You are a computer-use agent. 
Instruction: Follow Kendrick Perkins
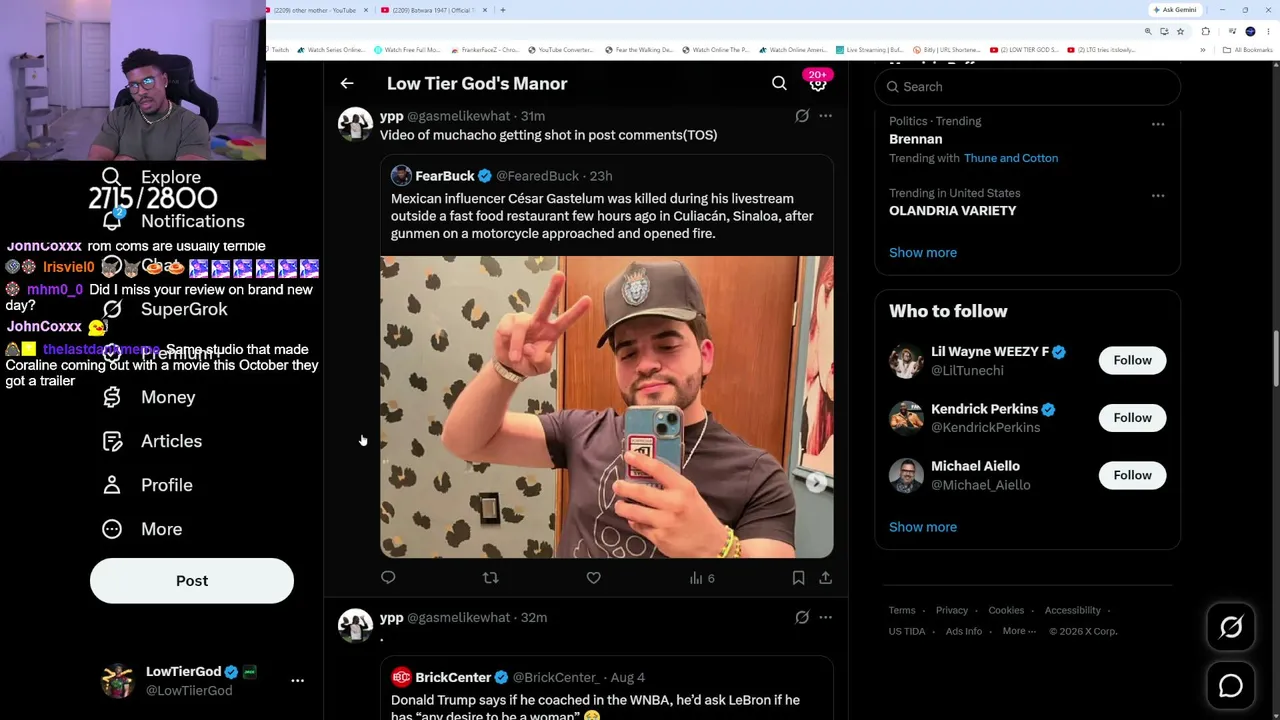pyautogui.click(x=1132, y=418)
